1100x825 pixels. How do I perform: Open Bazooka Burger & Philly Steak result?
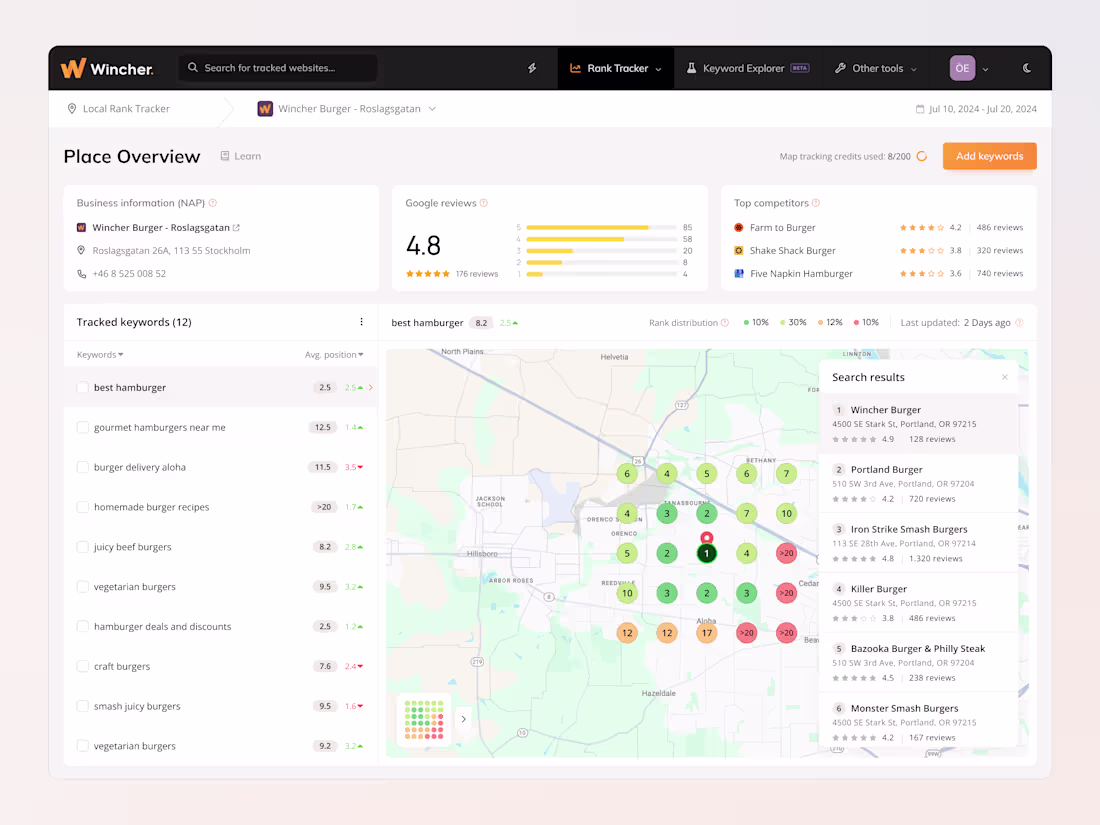[918, 662]
